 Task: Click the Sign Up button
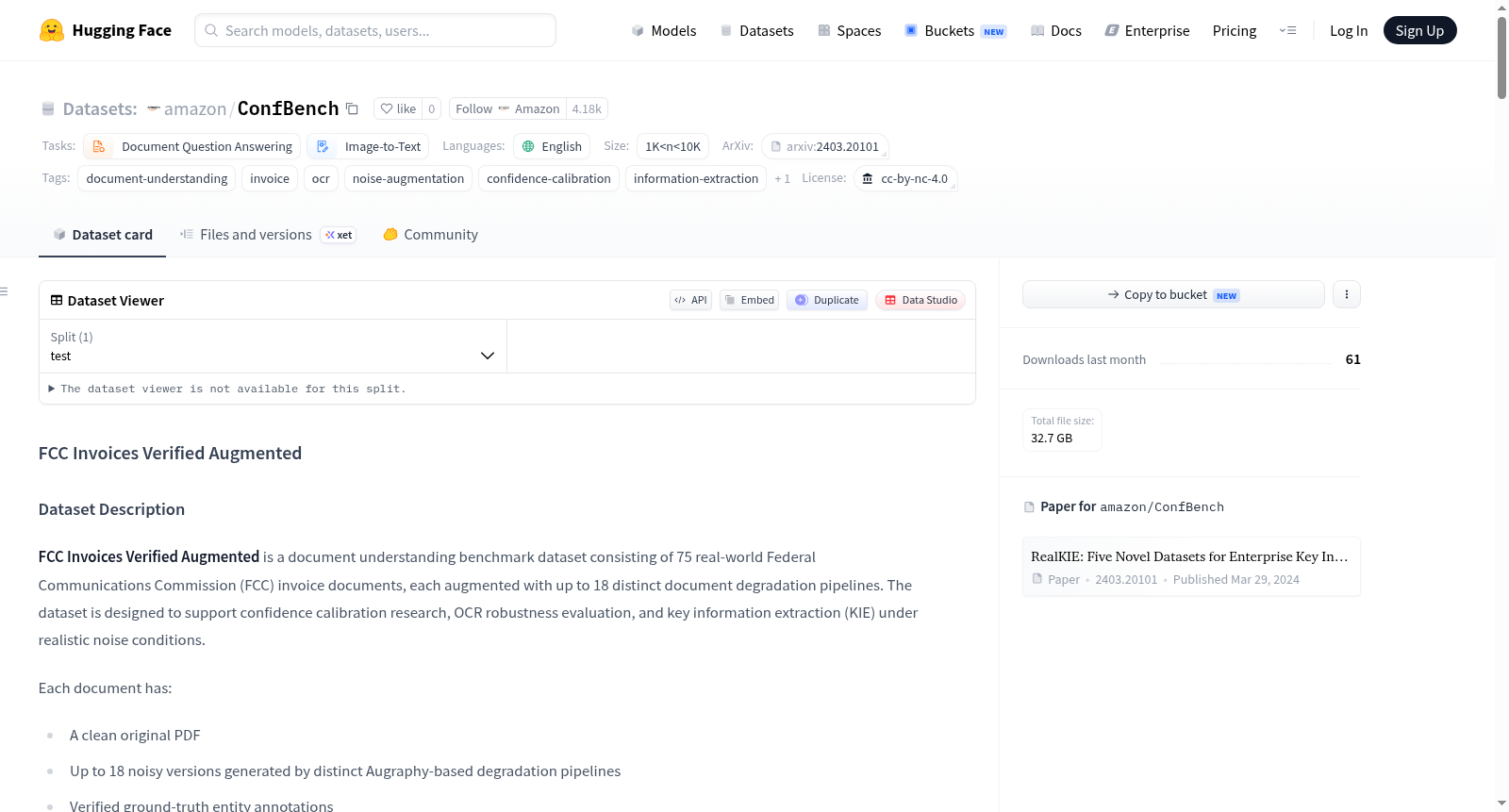point(1419,30)
